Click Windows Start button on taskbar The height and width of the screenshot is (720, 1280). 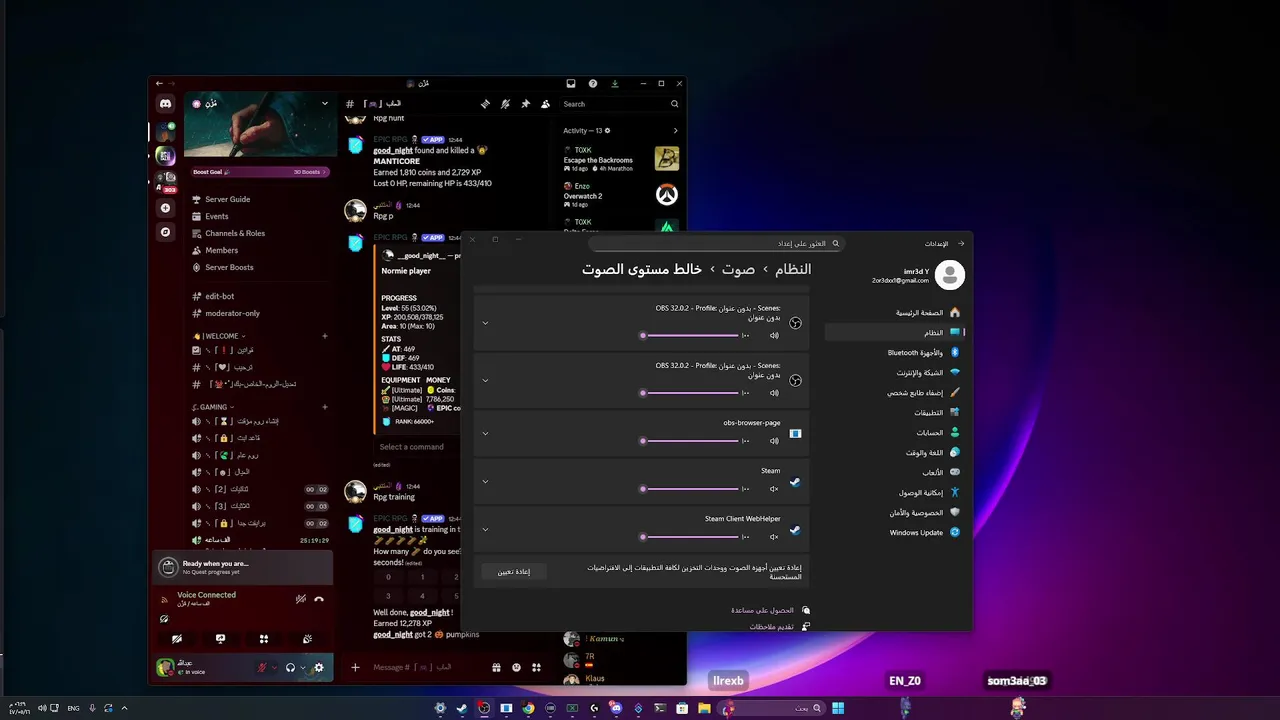coord(838,708)
